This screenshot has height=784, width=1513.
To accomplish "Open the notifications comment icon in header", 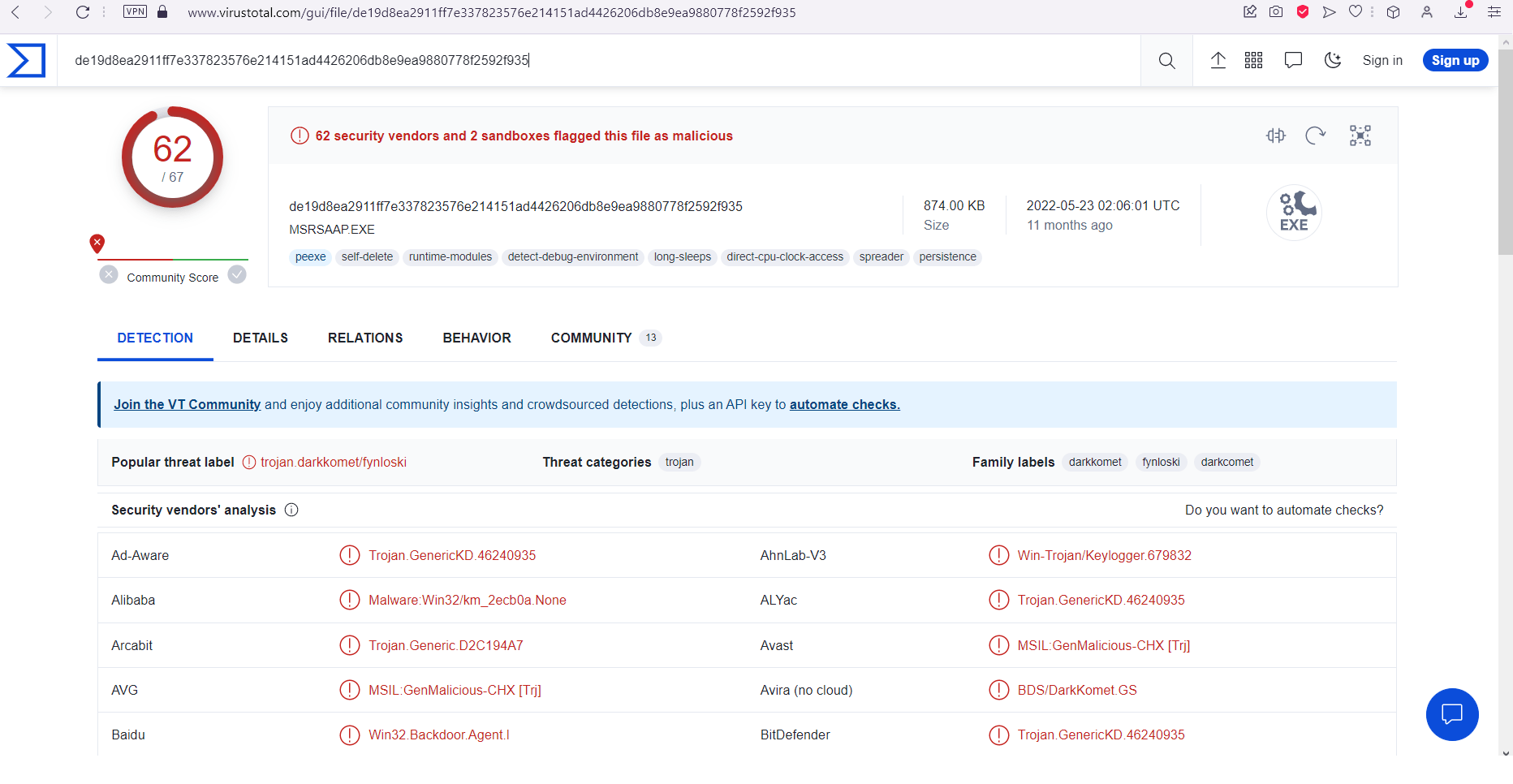I will tap(1293, 61).
